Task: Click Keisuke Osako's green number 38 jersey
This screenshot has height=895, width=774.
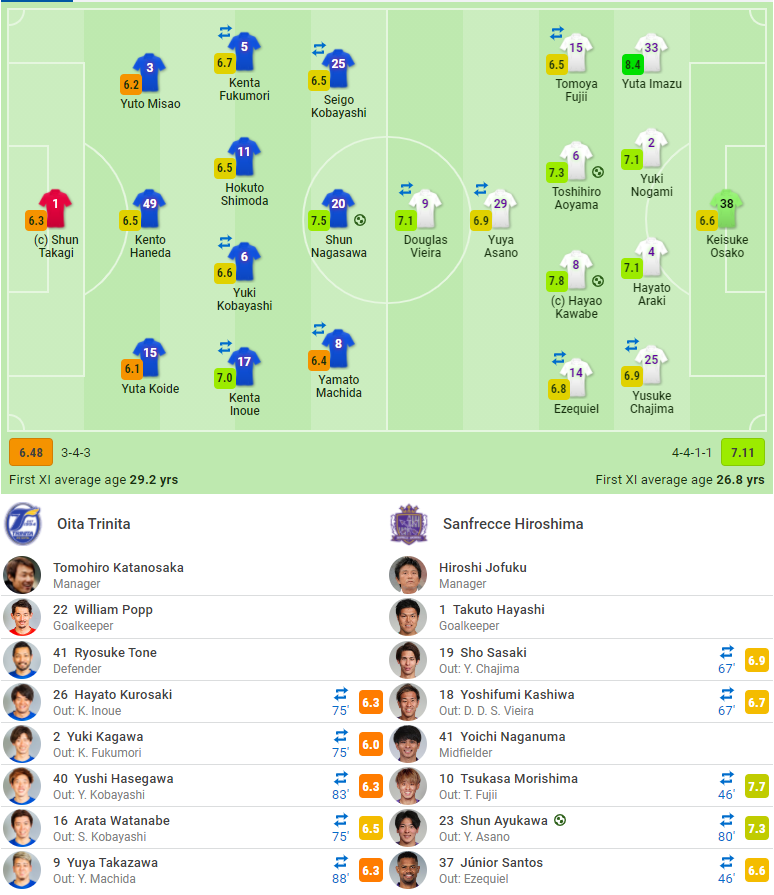Action: [x=727, y=209]
